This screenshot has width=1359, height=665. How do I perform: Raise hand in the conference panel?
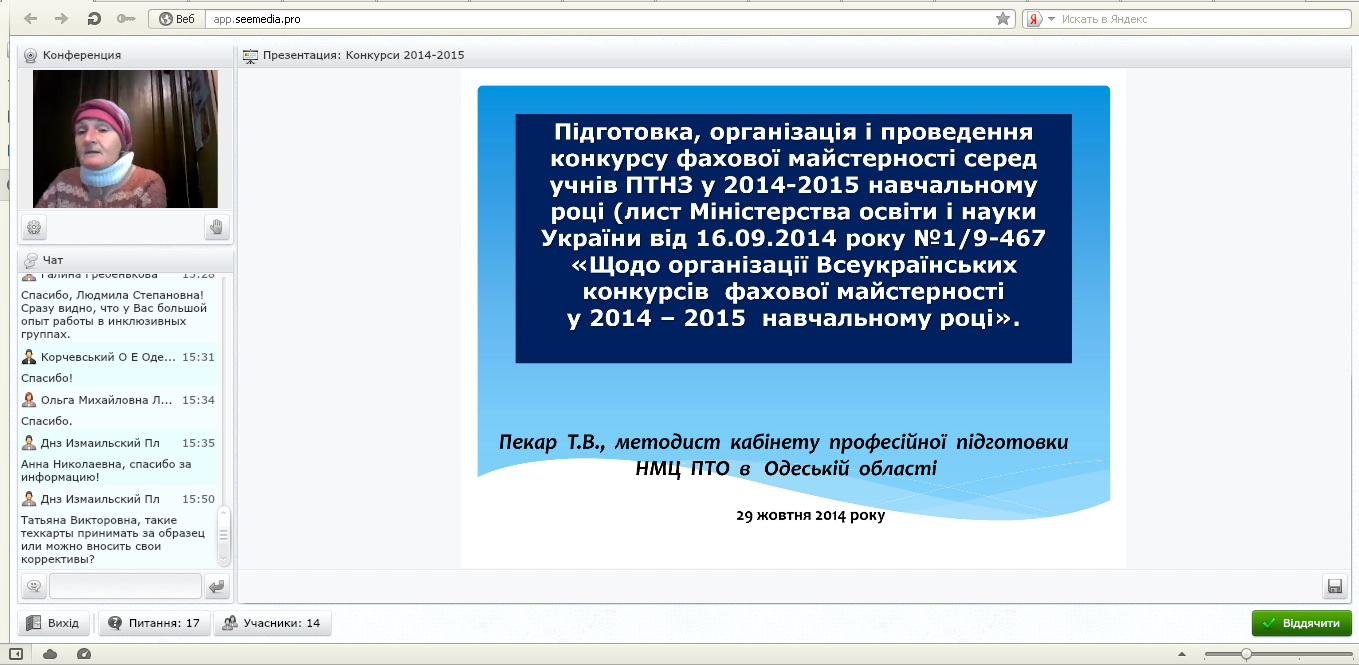[x=217, y=228]
